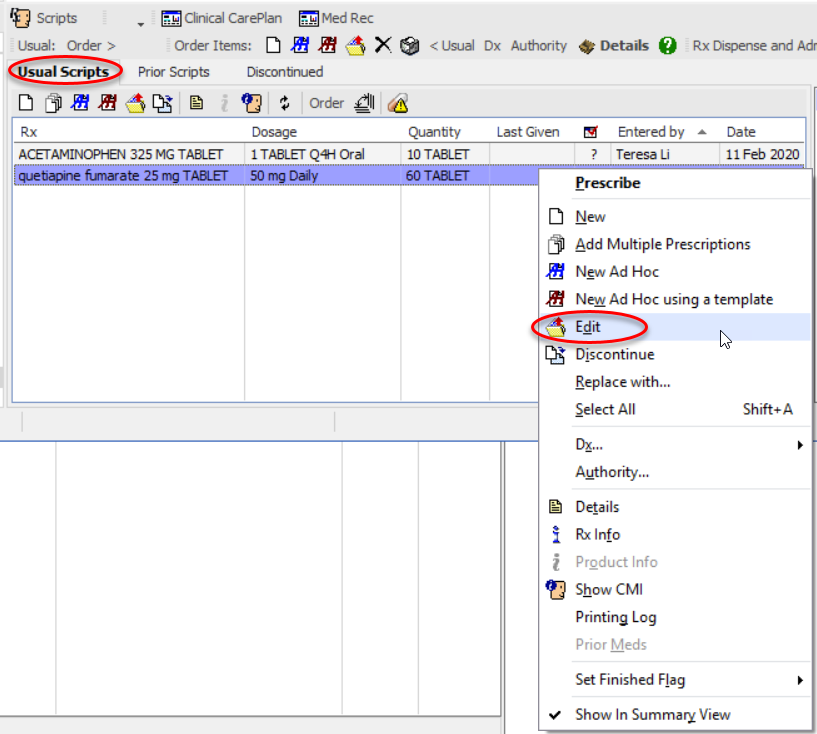The image size is (817, 734).
Task: Click the warning alert icon after Order
Action: pos(400,102)
